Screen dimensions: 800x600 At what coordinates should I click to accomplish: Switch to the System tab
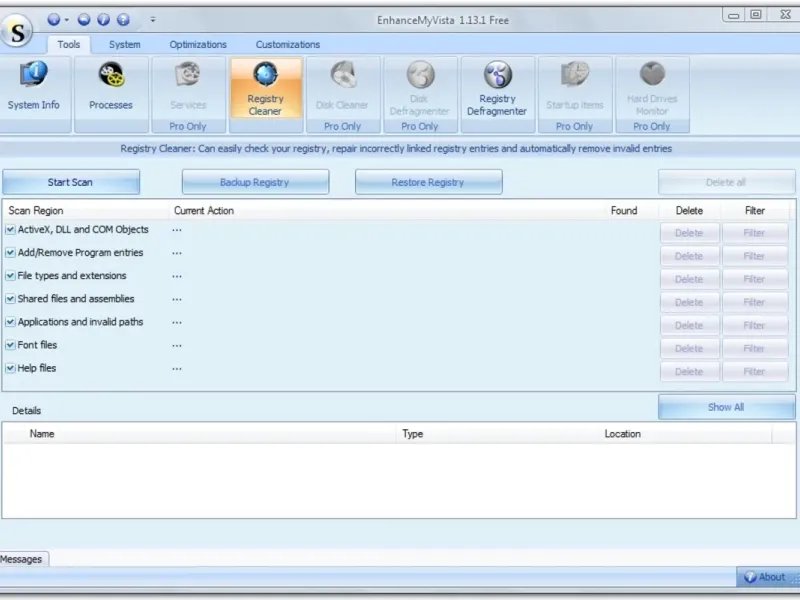(x=125, y=44)
